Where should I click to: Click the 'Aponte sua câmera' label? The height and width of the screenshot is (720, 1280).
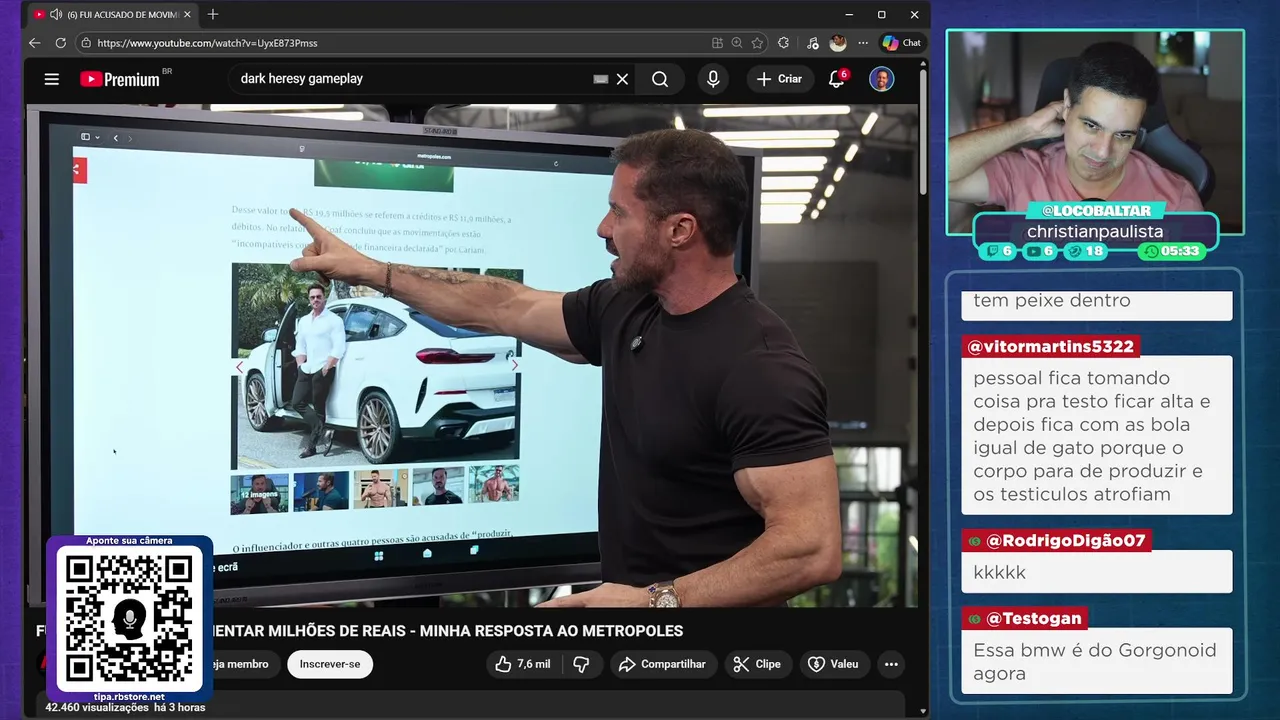(x=129, y=540)
